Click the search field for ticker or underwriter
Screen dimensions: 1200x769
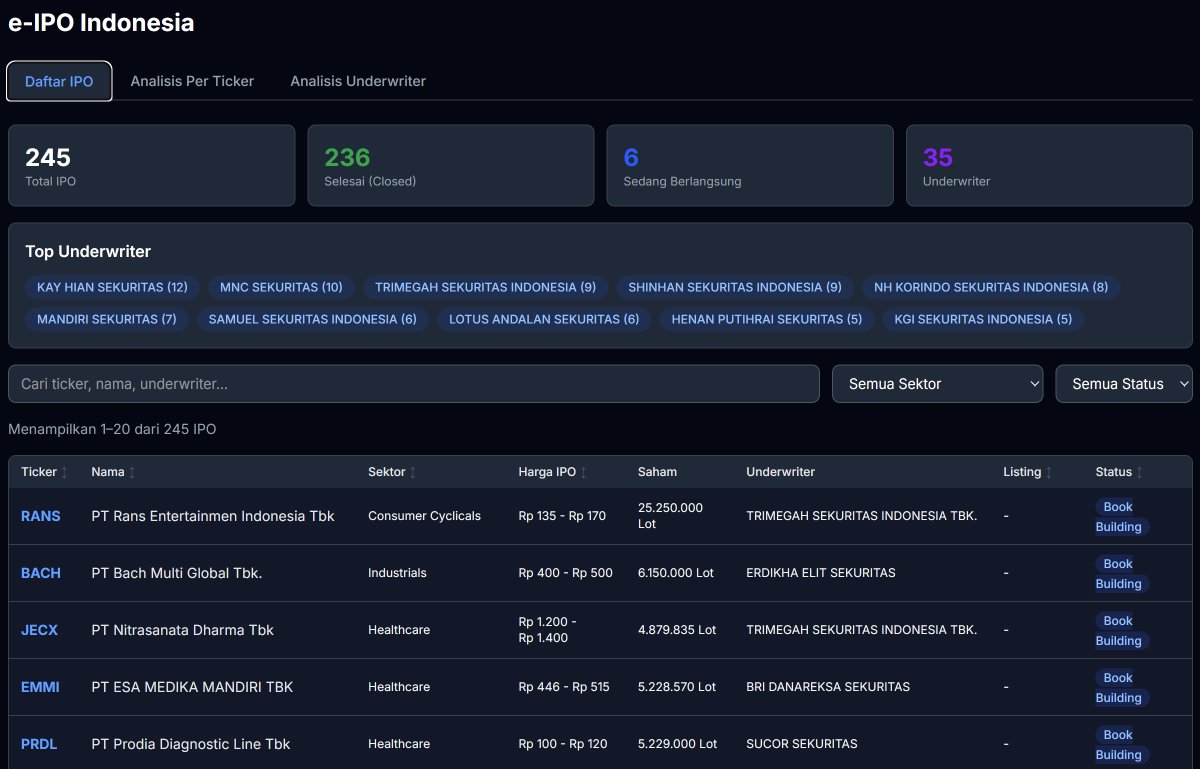(414, 384)
